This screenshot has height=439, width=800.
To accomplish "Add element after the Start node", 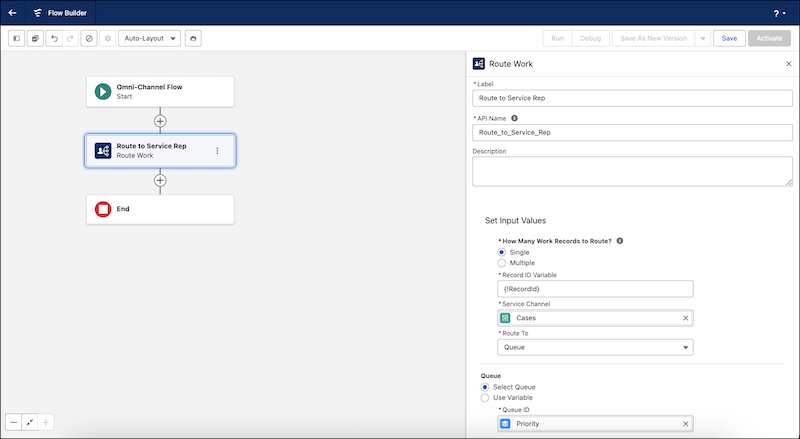I will (160, 121).
